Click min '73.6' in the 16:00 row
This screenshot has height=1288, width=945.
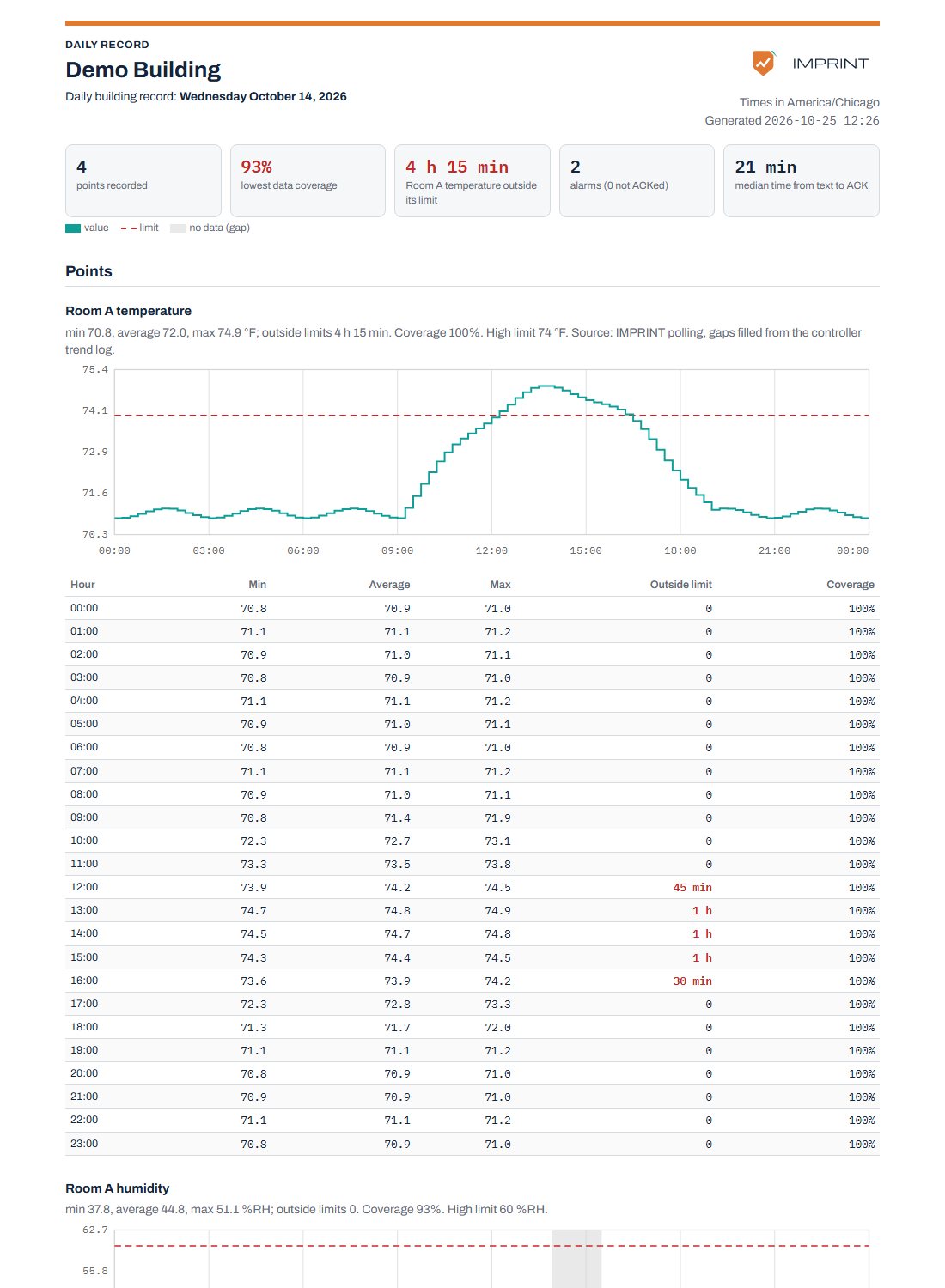(x=253, y=981)
